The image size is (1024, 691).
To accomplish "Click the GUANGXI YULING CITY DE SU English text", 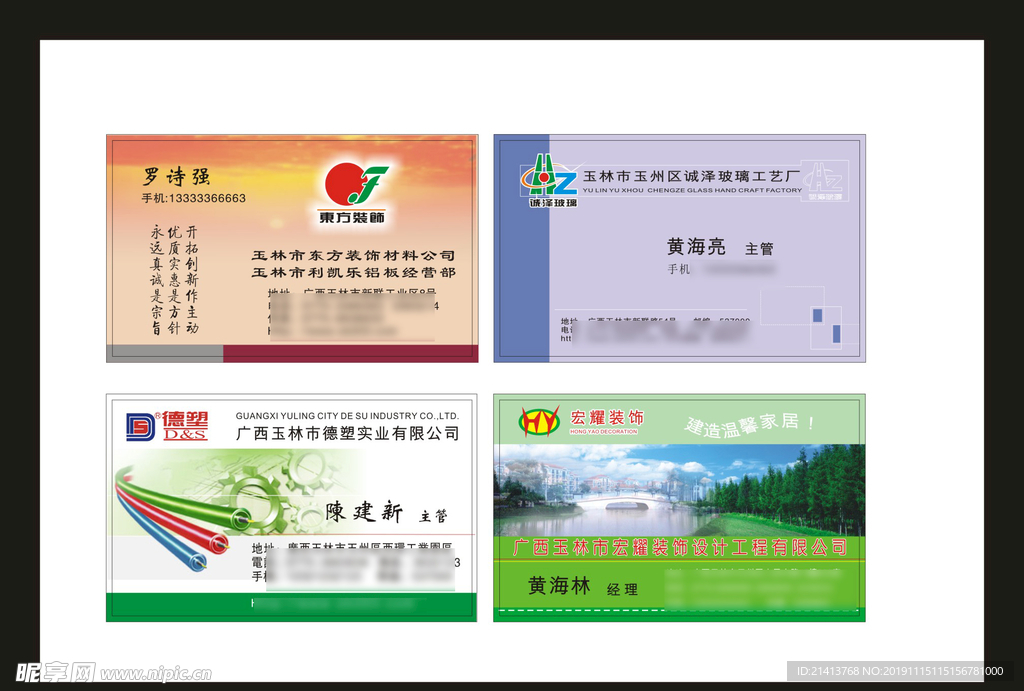I will pos(346,415).
